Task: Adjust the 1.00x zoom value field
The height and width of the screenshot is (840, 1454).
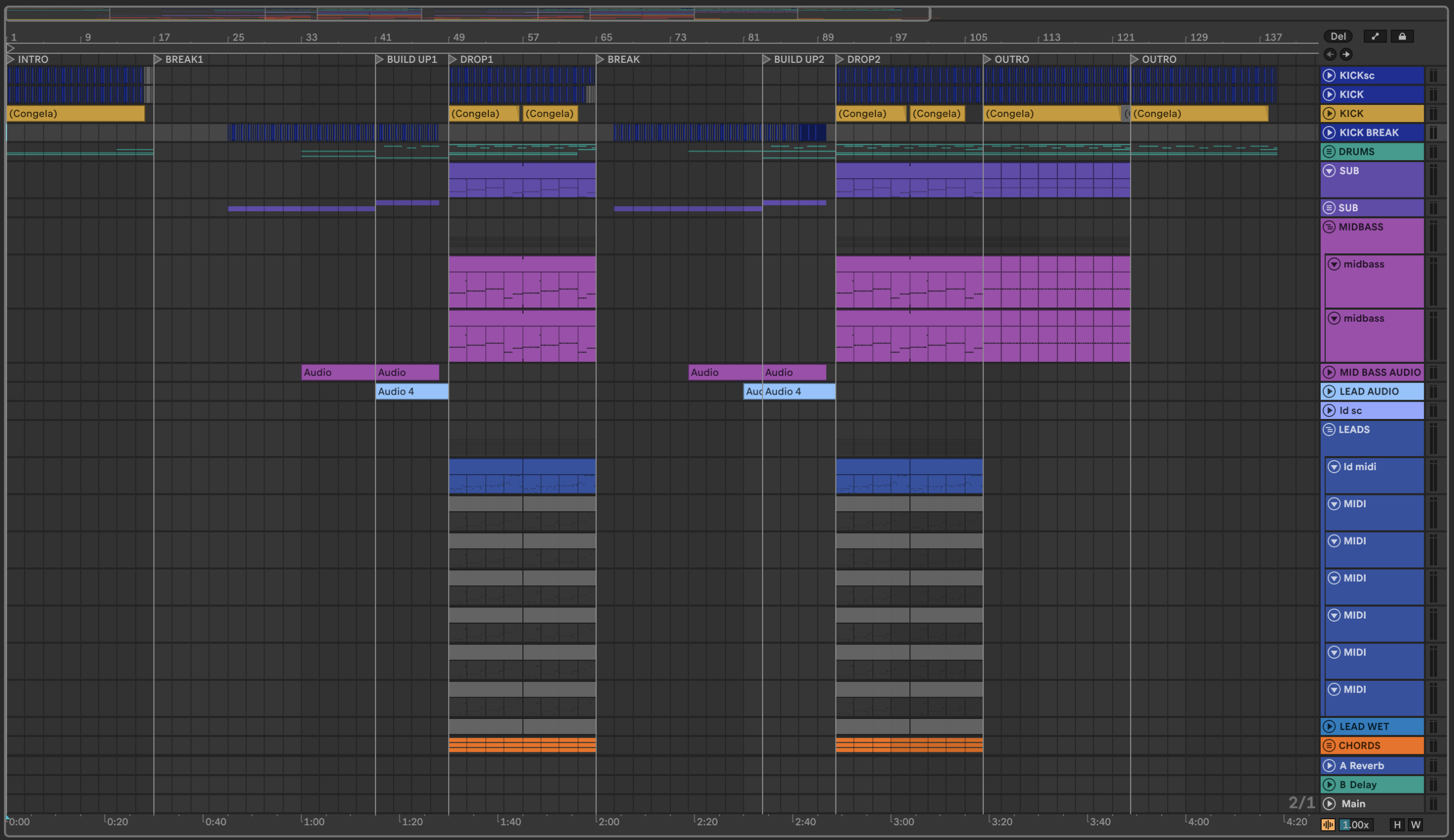Action: [1355, 825]
